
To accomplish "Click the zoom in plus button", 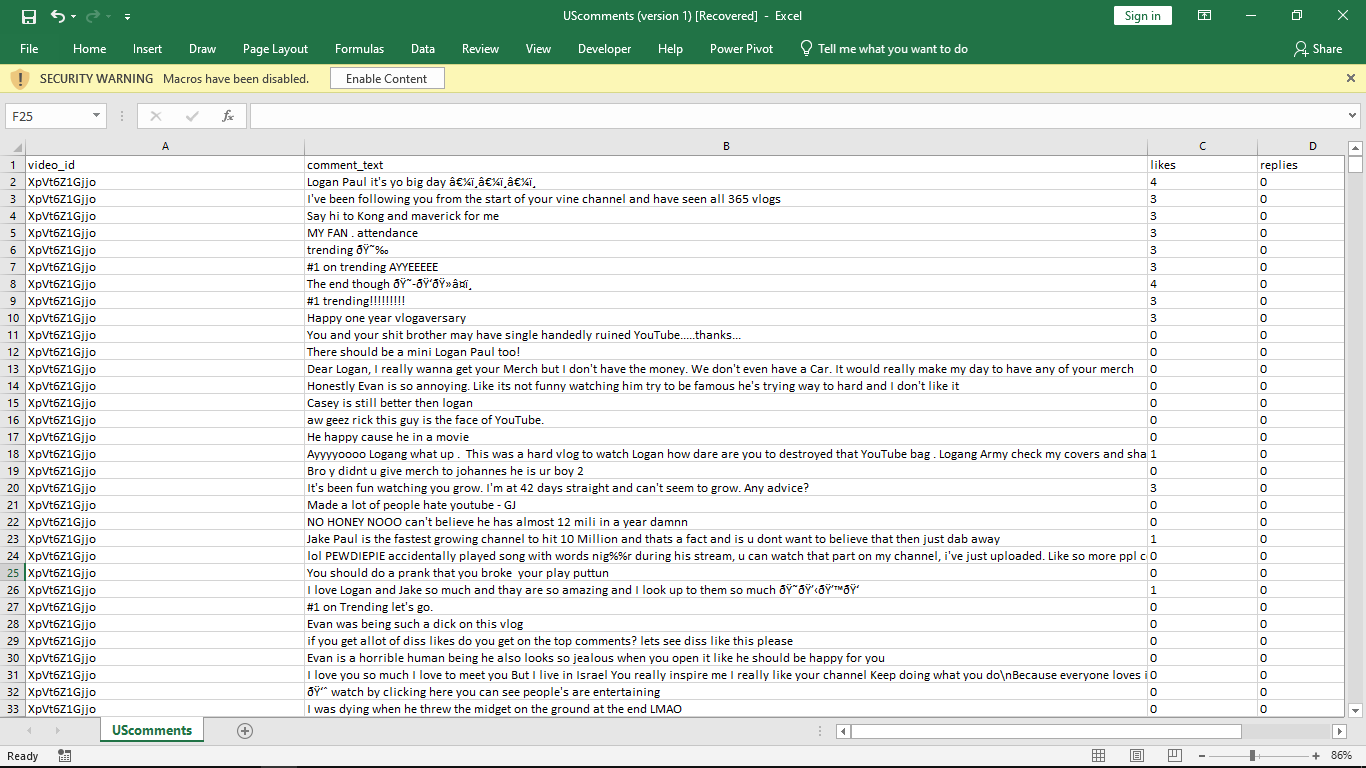I will pos(1316,756).
